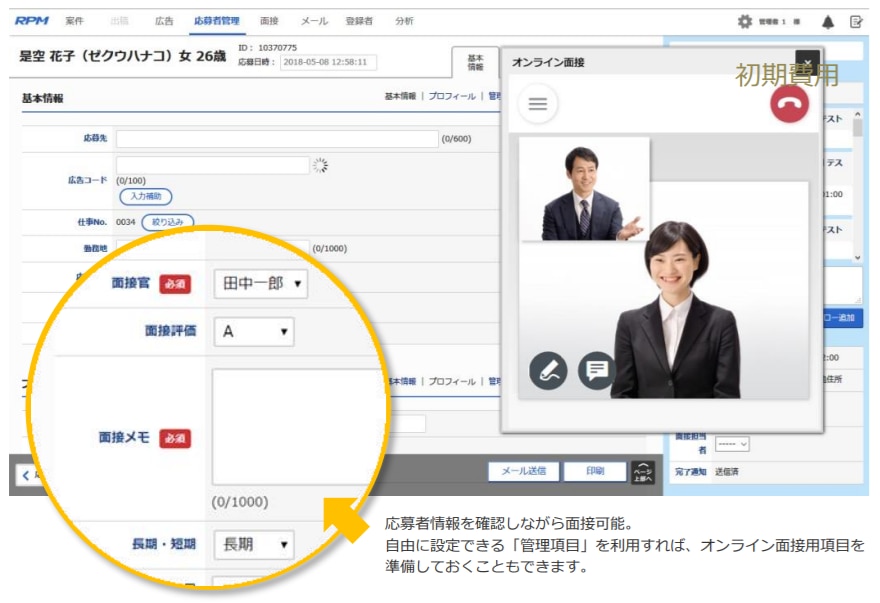Open the 面接官 dropdown showing 田中一郎

[x=260, y=284]
